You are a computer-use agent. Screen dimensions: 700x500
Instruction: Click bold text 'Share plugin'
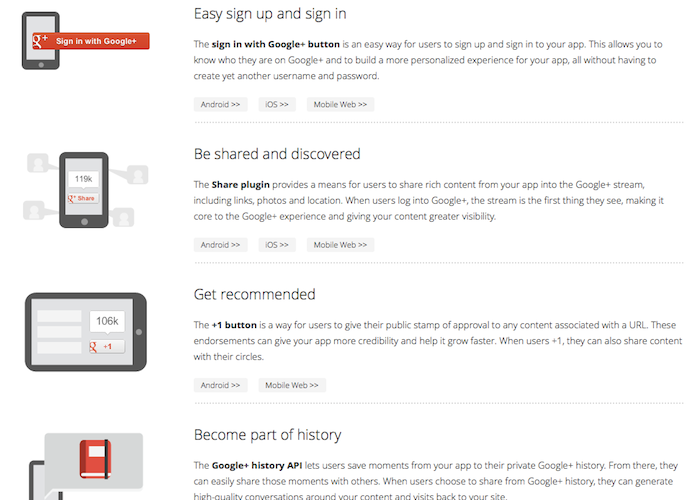tap(241, 185)
